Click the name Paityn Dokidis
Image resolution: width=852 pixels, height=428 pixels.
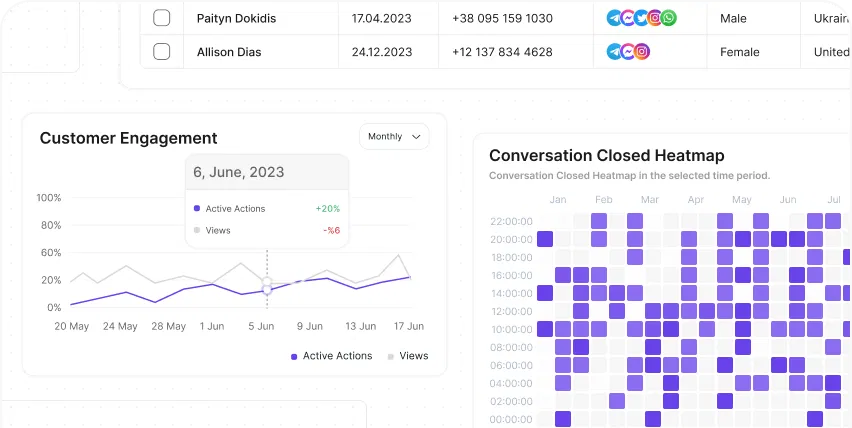click(236, 18)
